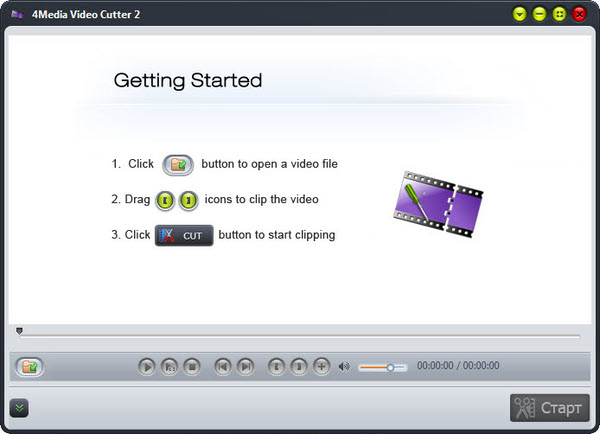
Task: Click the open video file button in bottom toolbar
Action: coord(30,367)
